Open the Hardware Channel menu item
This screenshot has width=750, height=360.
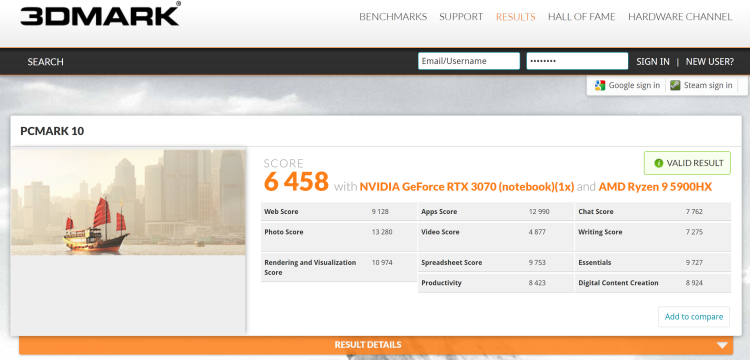click(680, 17)
